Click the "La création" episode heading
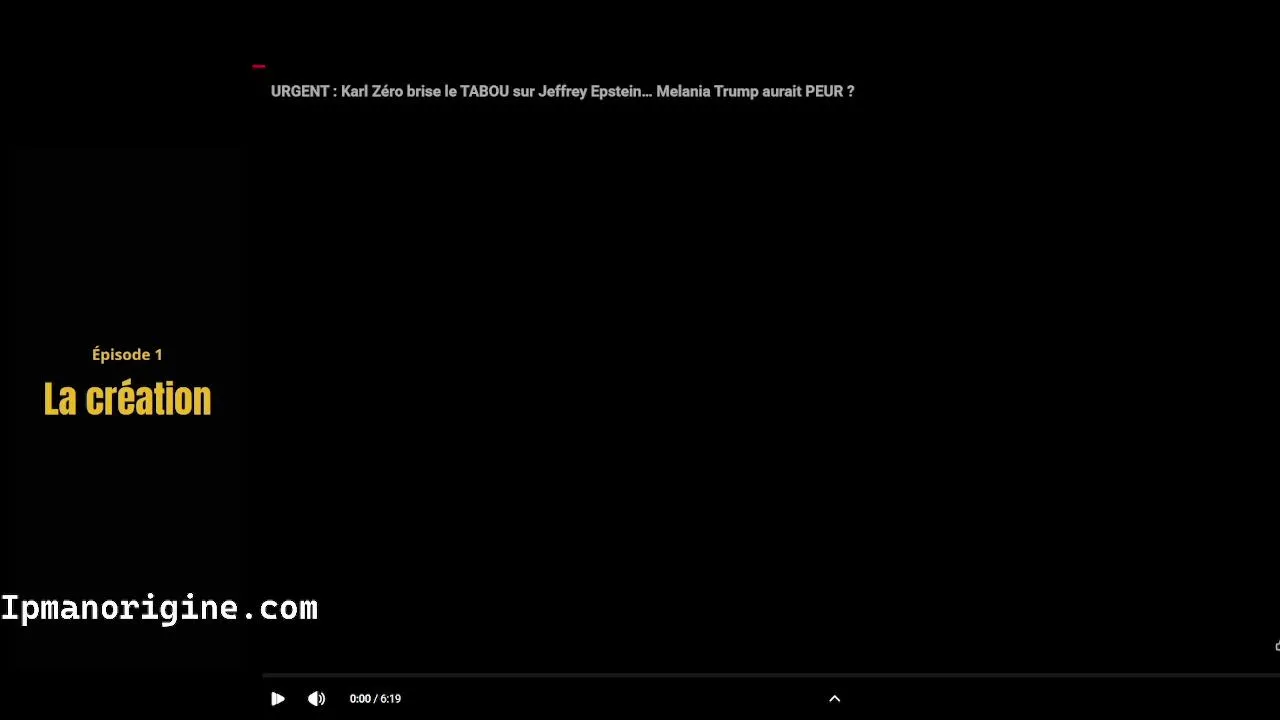The width and height of the screenshot is (1280, 720). pyautogui.click(x=127, y=398)
